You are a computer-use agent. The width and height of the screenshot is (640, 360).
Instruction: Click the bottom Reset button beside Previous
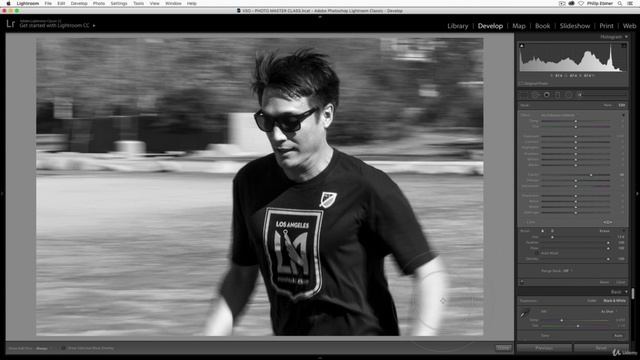tap(601, 348)
